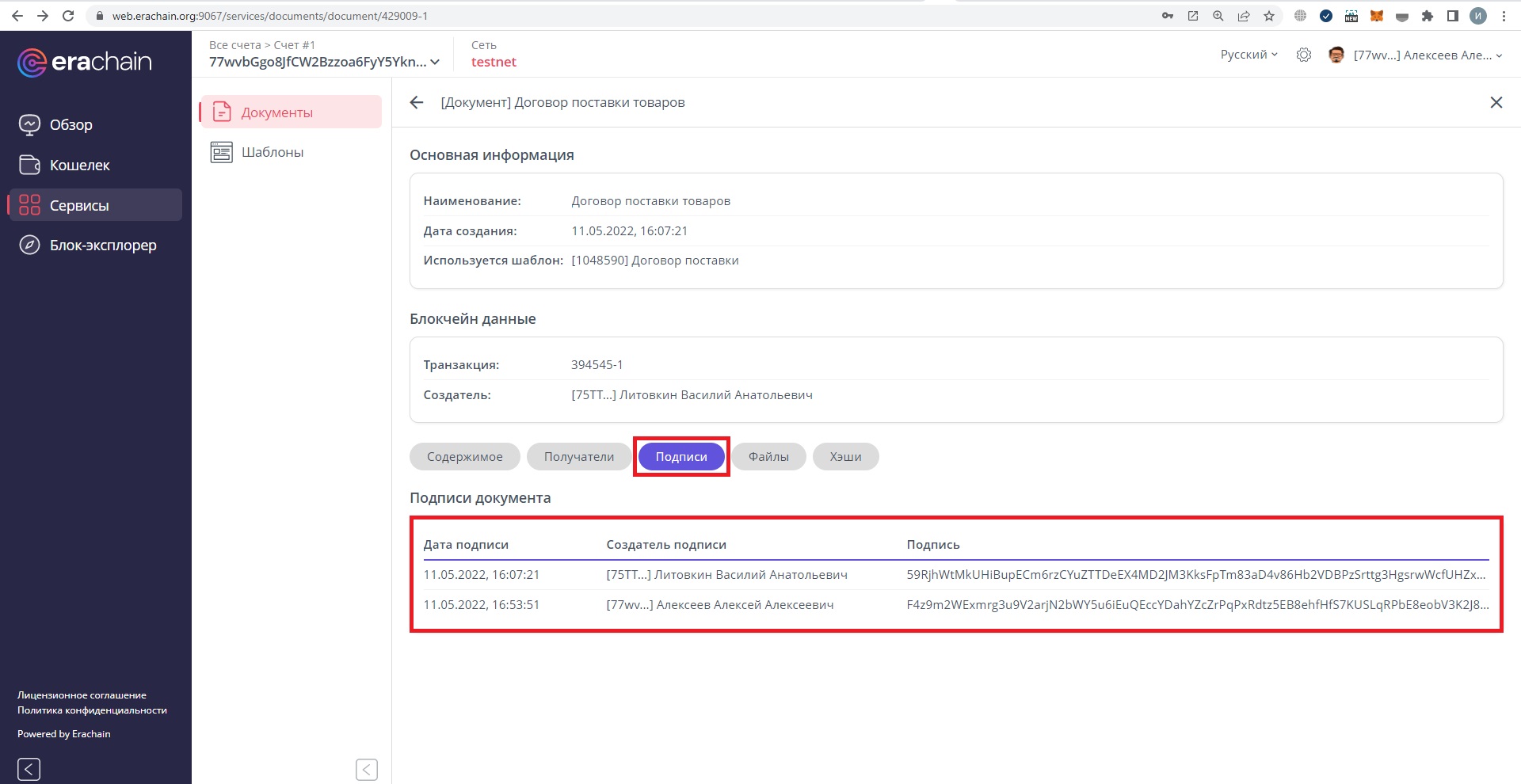Click the Erachain logo icon
Viewport: 1521px width, 784px height.
tap(32, 63)
